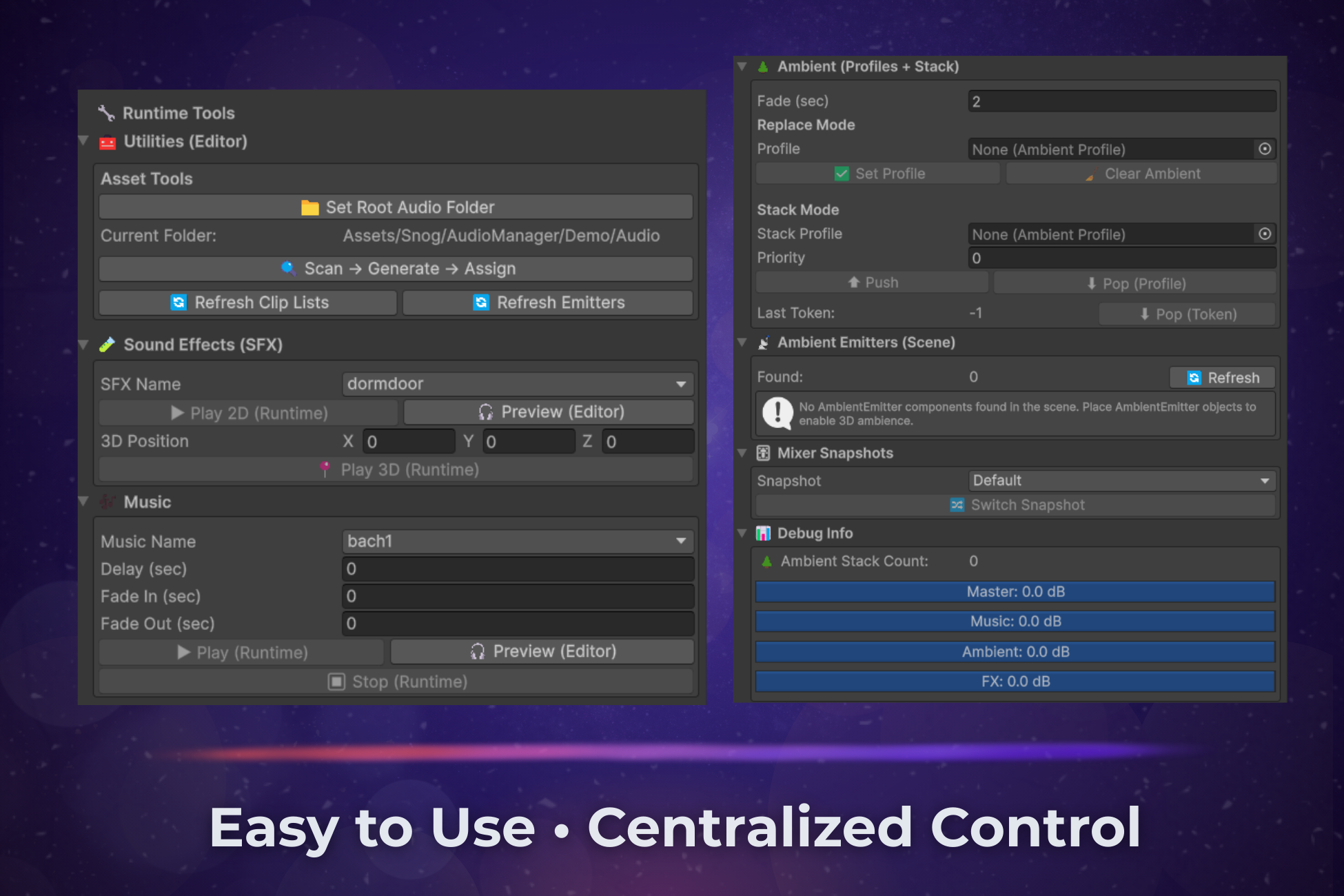Screen dimensions: 1344x896
Task: Open the Snapshot dropdown set to Default
Action: 1121,480
